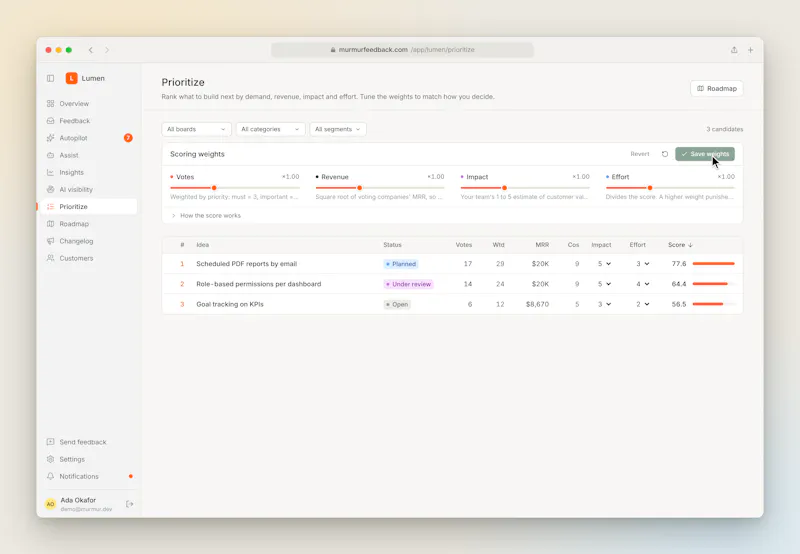Sort by Score column arrow
The height and width of the screenshot is (554, 800).
[690, 245]
